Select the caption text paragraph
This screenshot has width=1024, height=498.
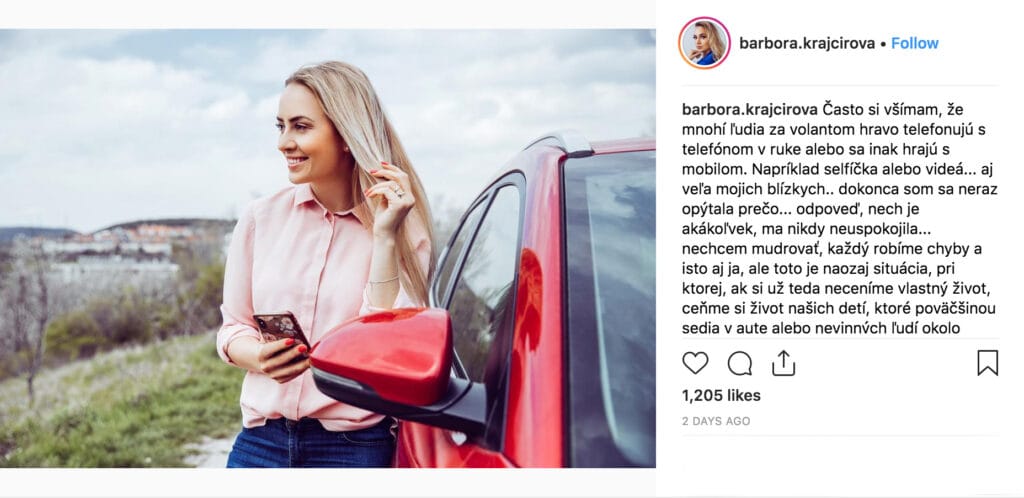[x=840, y=219]
